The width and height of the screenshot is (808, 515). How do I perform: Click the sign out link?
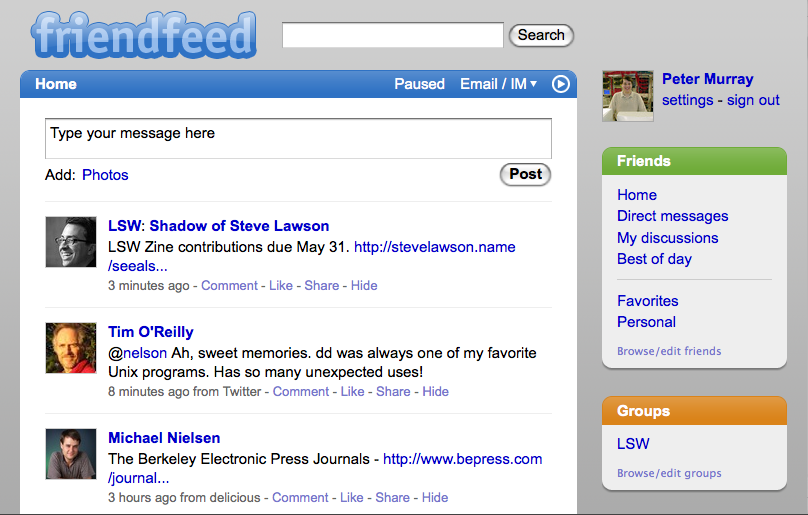pyautogui.click(x=753, y=100)
